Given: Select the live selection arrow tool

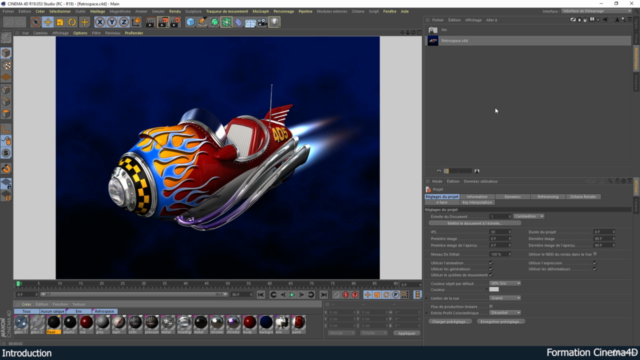Looking at the screenshot, I should click(x=36, y=22).
